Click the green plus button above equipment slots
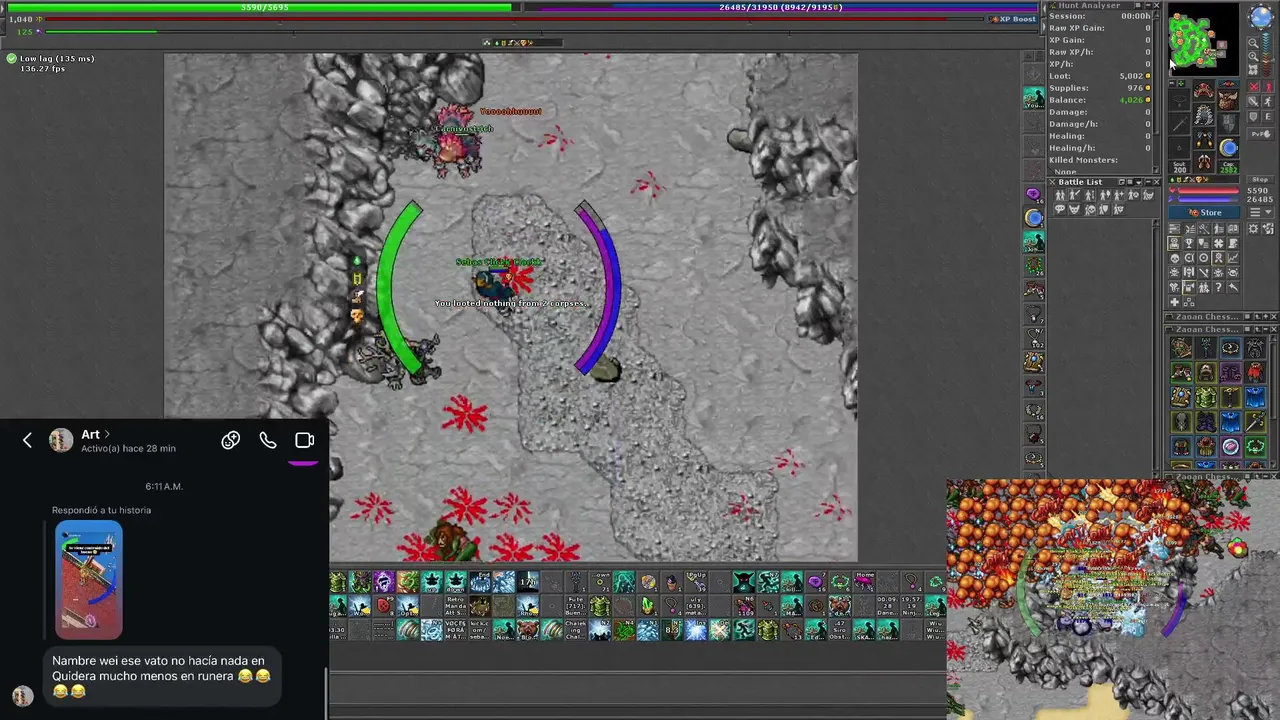1280x720 pixels. click(1181, 83)
